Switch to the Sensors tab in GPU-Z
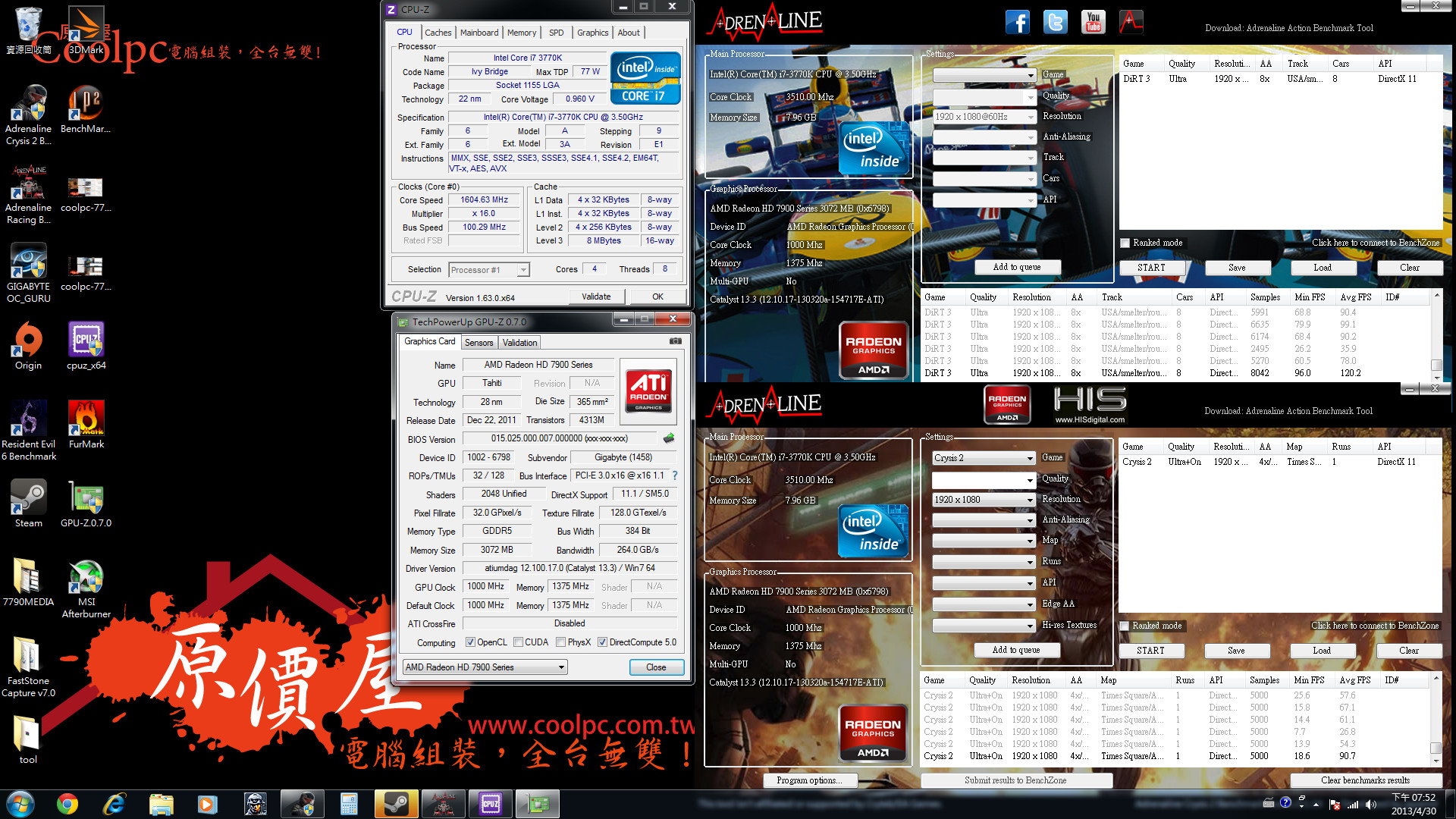The image size is (1456, 819). (479, 343)
